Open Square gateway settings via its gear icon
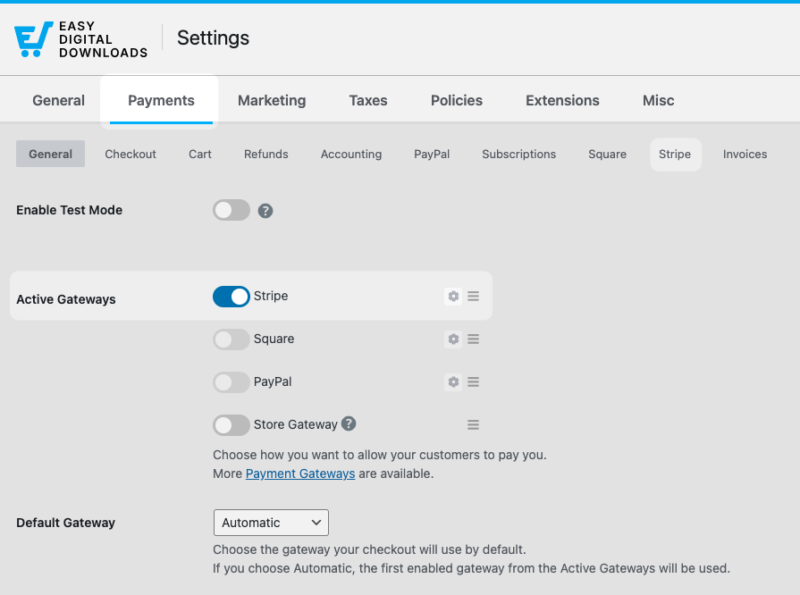The height and width of the screenshot is (595, 800). click(453, 339)
